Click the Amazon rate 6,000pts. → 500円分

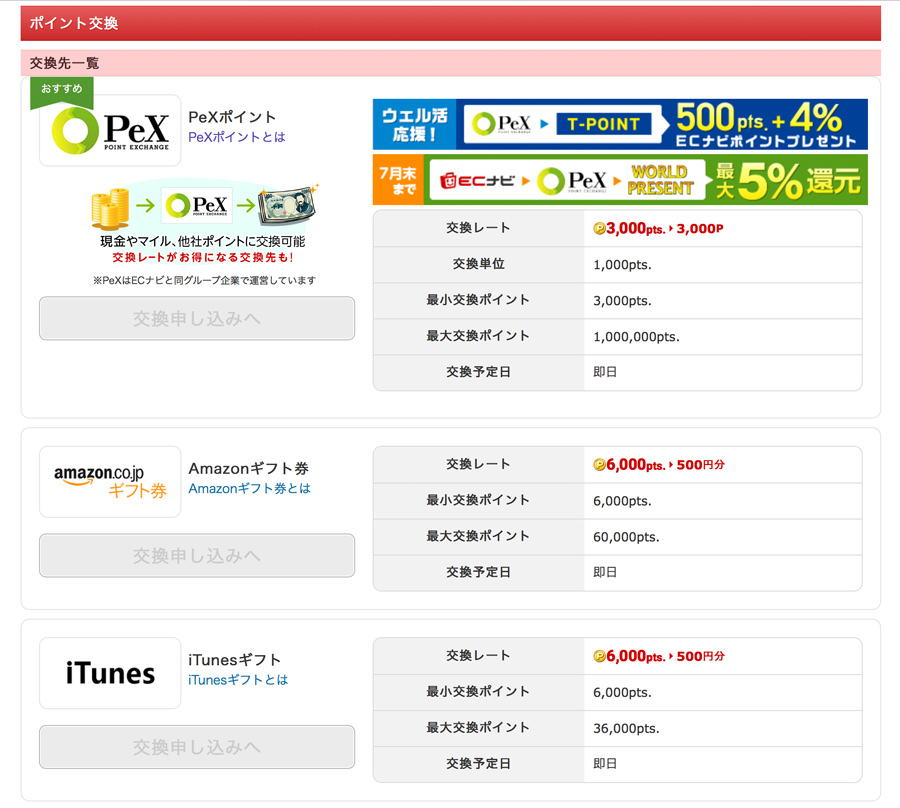point(659,465)
